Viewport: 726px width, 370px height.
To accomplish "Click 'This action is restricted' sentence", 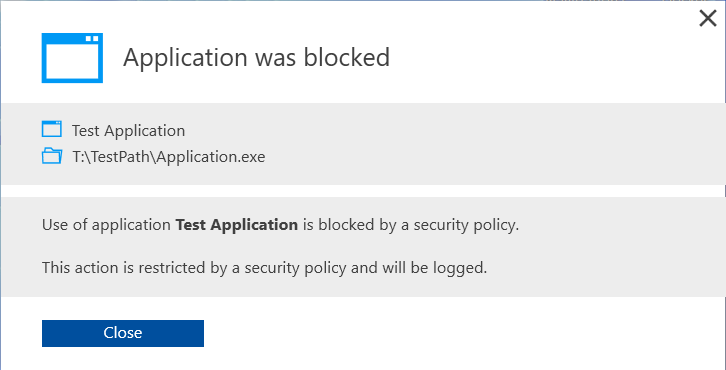I will pyautogui.click(x=264, y=268).
